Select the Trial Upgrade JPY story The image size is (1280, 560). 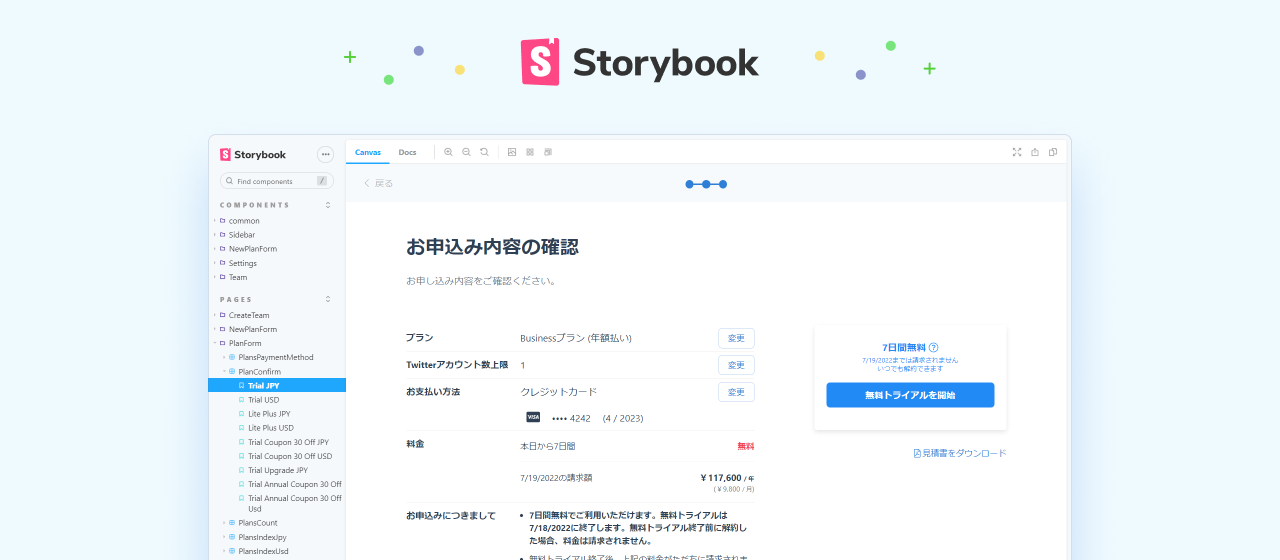[x=276, y=470]
